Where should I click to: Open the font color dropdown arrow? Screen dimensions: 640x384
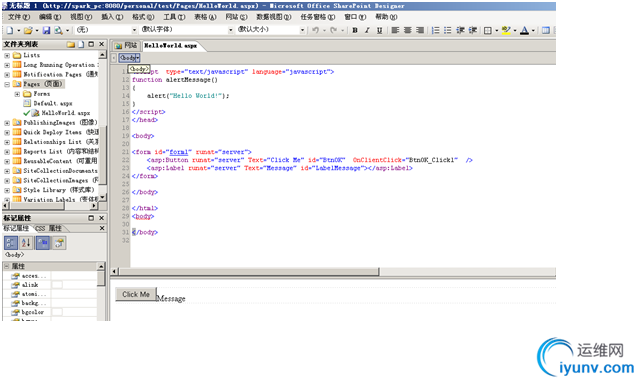click(x=533, y=30)
